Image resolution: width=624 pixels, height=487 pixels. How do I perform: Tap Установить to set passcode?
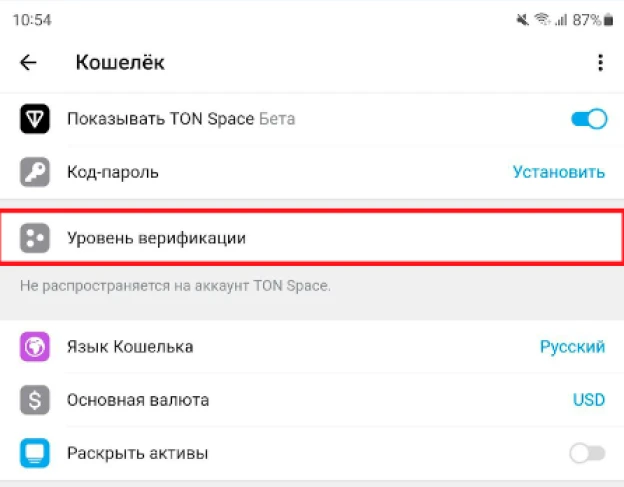click(559, 172)
